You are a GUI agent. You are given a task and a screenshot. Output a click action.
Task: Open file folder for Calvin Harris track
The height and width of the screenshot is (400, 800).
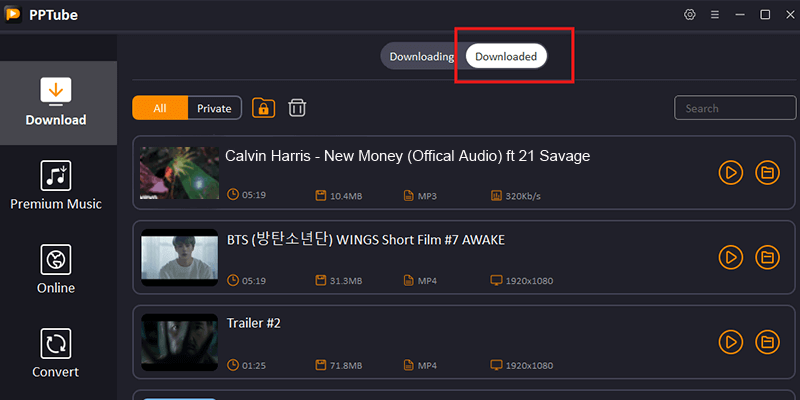click(x=767, y=173)
